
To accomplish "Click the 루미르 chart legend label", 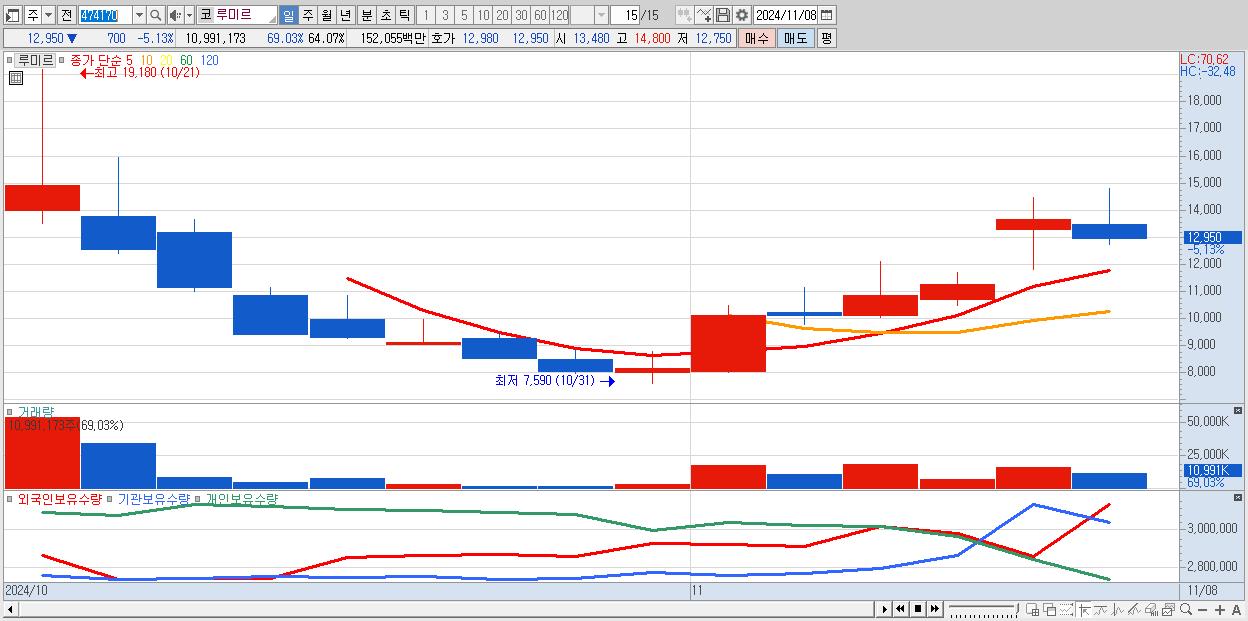I will [36, 60].
